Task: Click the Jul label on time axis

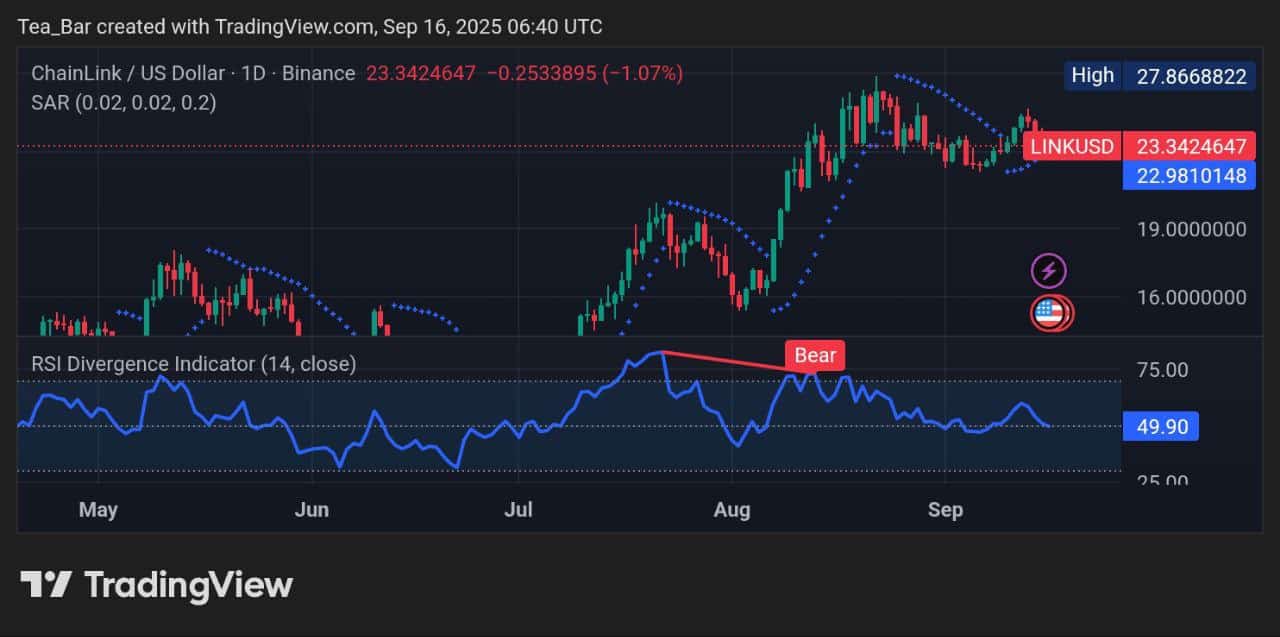Action: 518,510
